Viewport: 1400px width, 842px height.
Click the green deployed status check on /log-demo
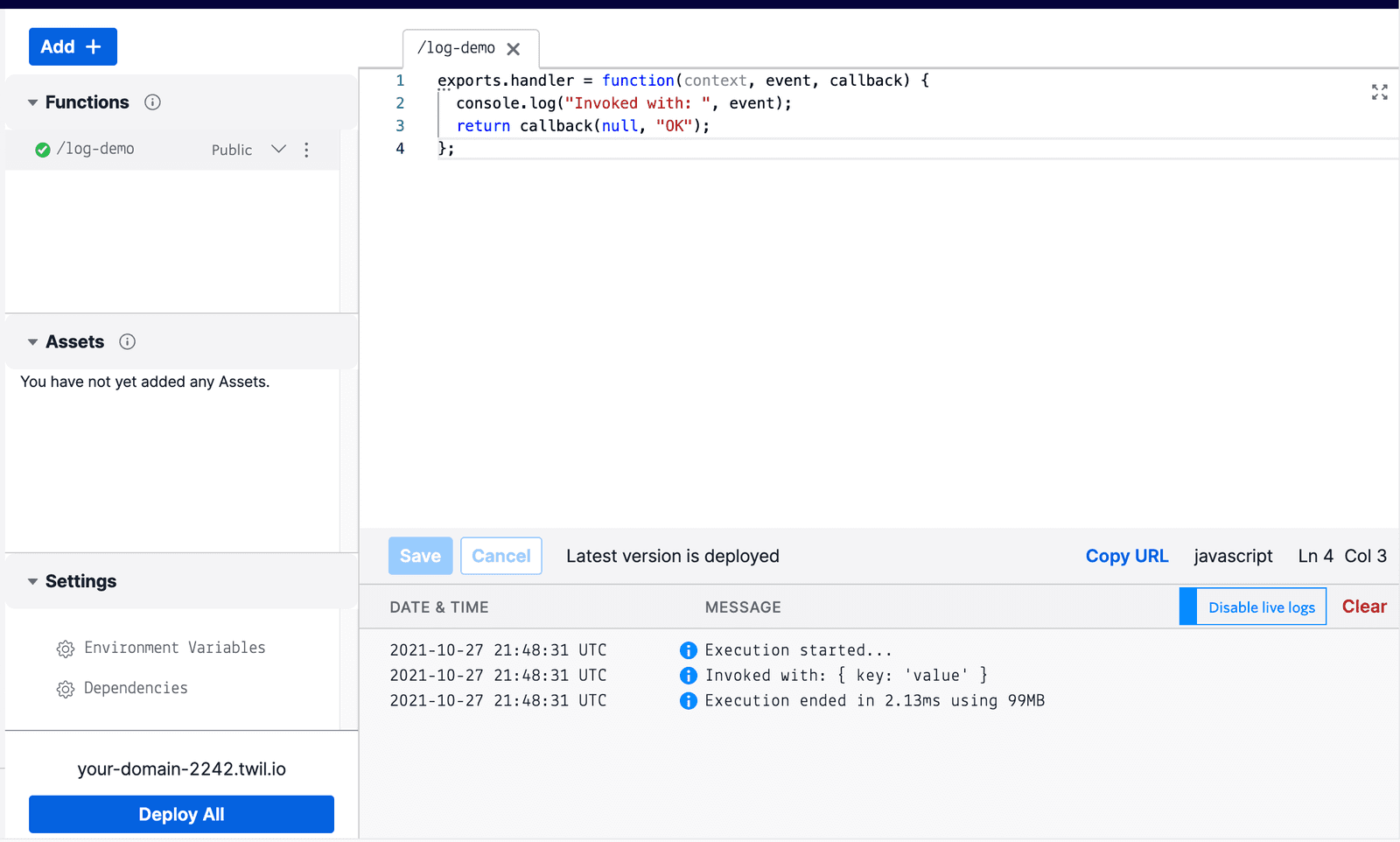tap(42, 149)
